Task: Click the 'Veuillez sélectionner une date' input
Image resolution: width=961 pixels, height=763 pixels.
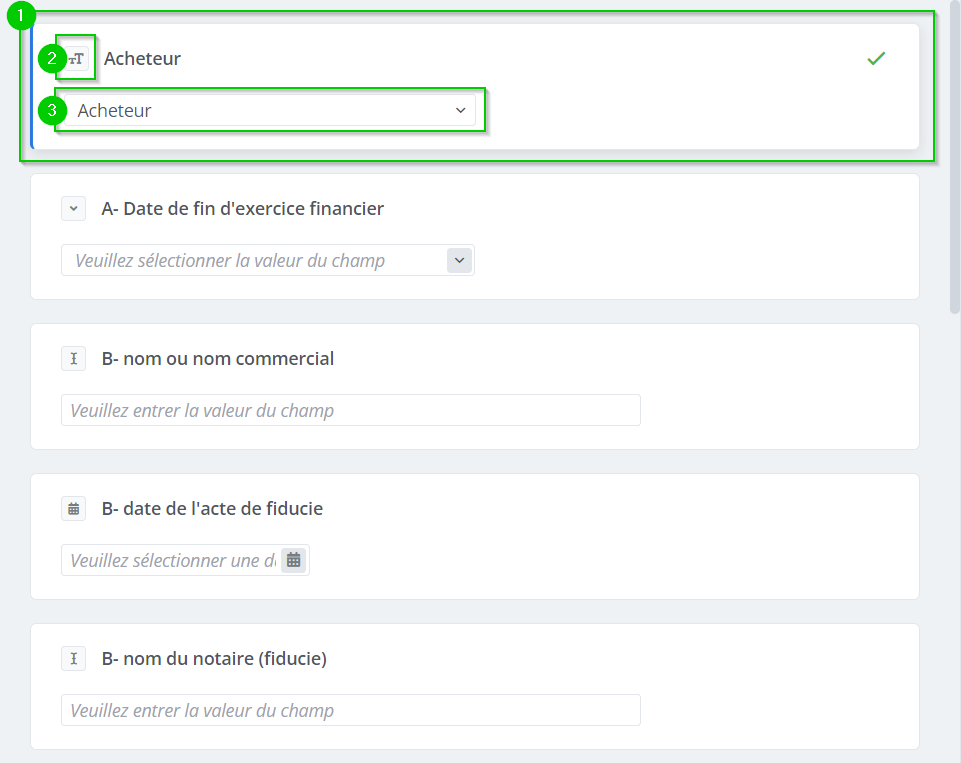Action: (x=170, y=561)
